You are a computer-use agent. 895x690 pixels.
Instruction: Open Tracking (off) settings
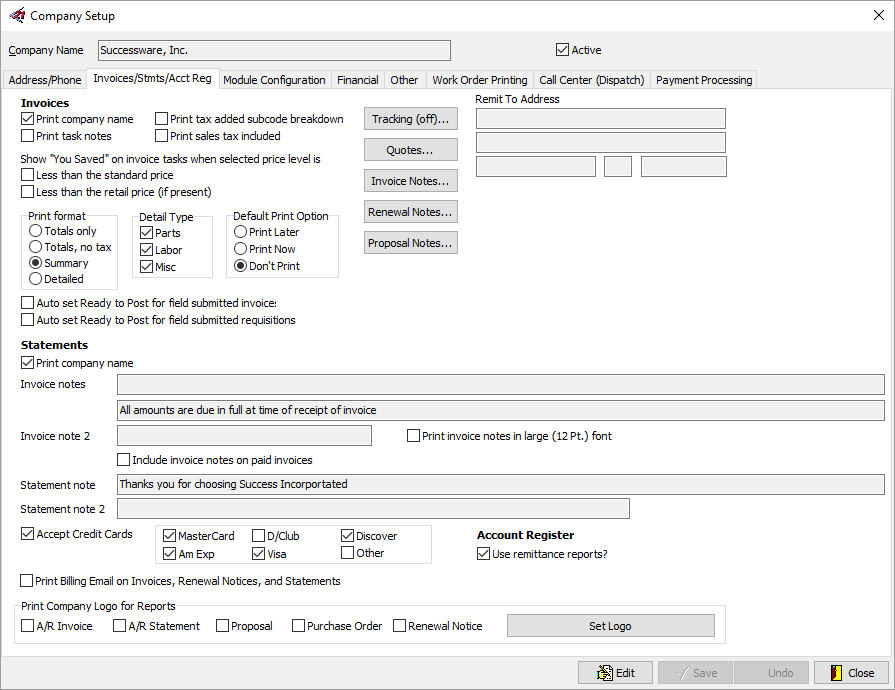click(411, 119)
